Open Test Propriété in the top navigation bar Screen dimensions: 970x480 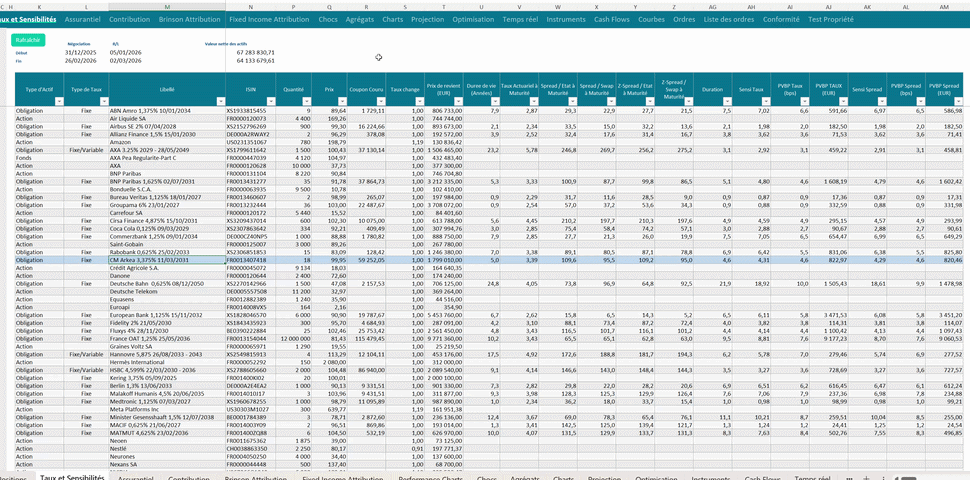831,19
